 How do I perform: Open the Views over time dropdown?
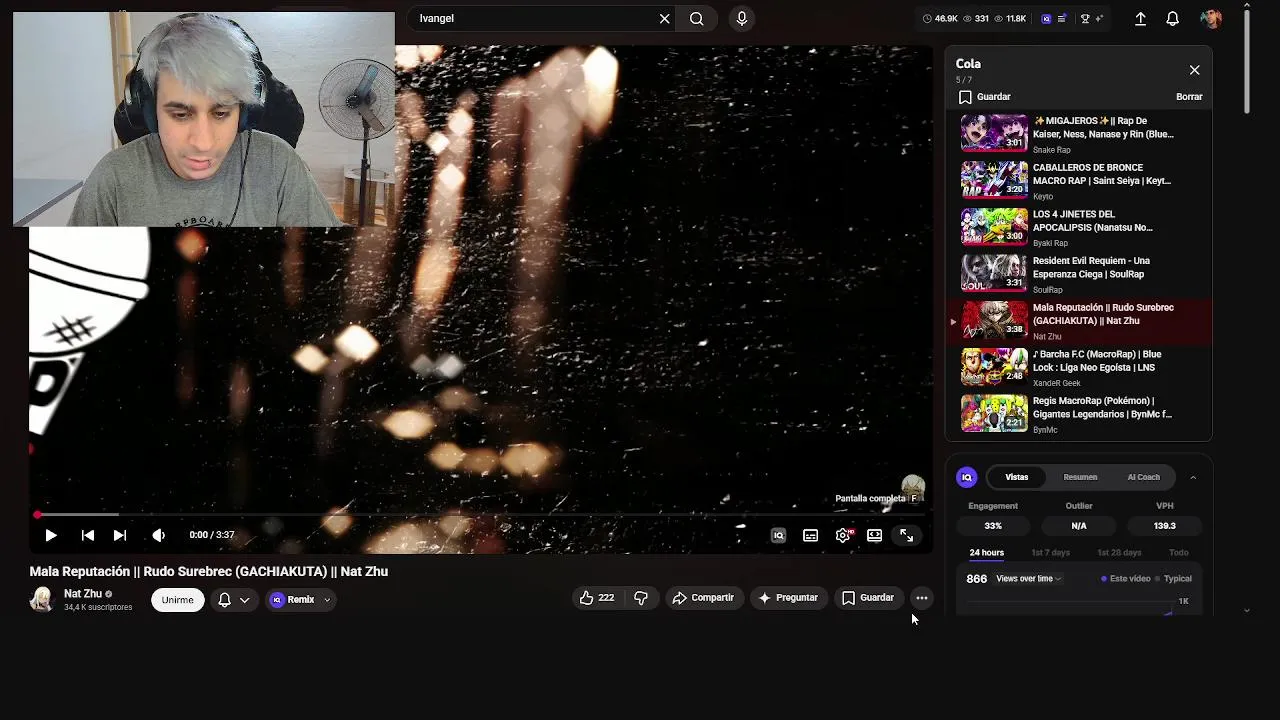(x=1029, y=579)
